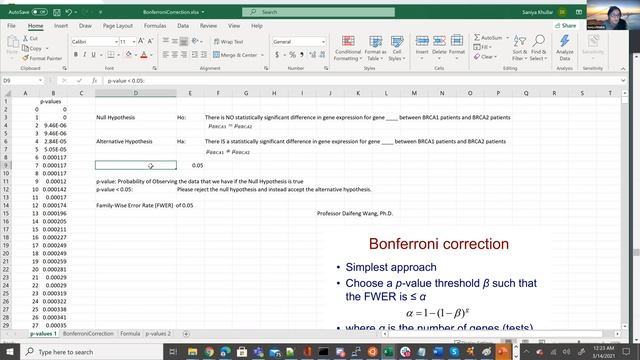Click in the Name Box
640x360 pixels.
tap(20, 81)
